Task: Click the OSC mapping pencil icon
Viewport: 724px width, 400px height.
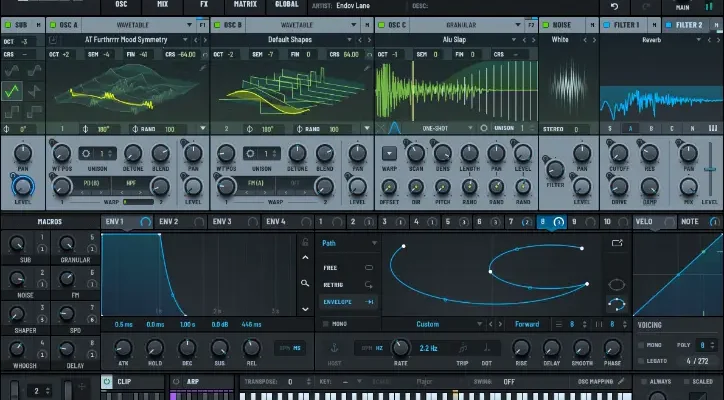Action: 620,381
